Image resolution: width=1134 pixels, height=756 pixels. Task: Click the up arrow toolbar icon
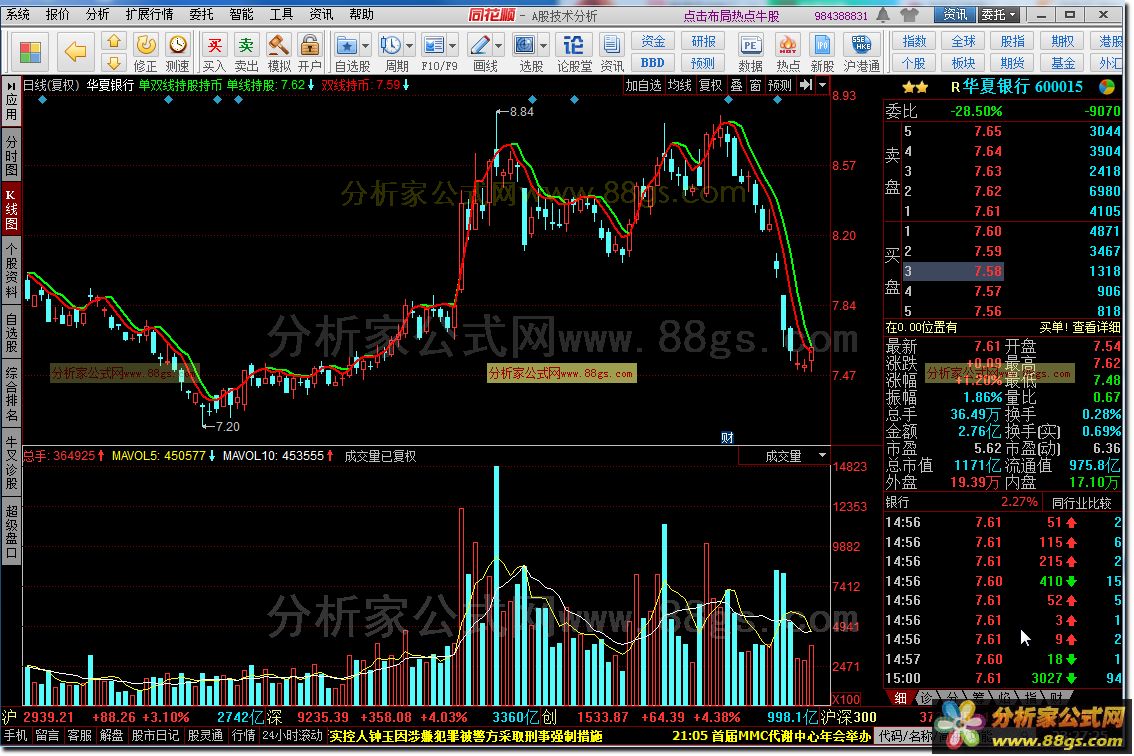tap(114, 41)
